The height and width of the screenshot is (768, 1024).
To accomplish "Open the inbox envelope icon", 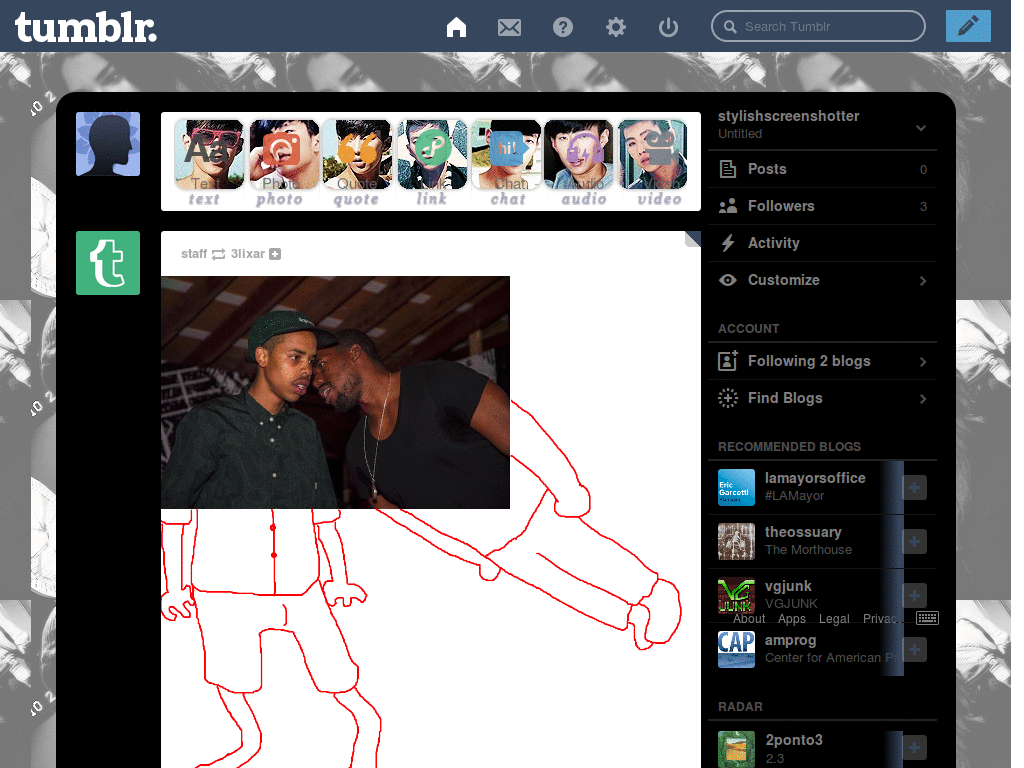I will (509, 27).
